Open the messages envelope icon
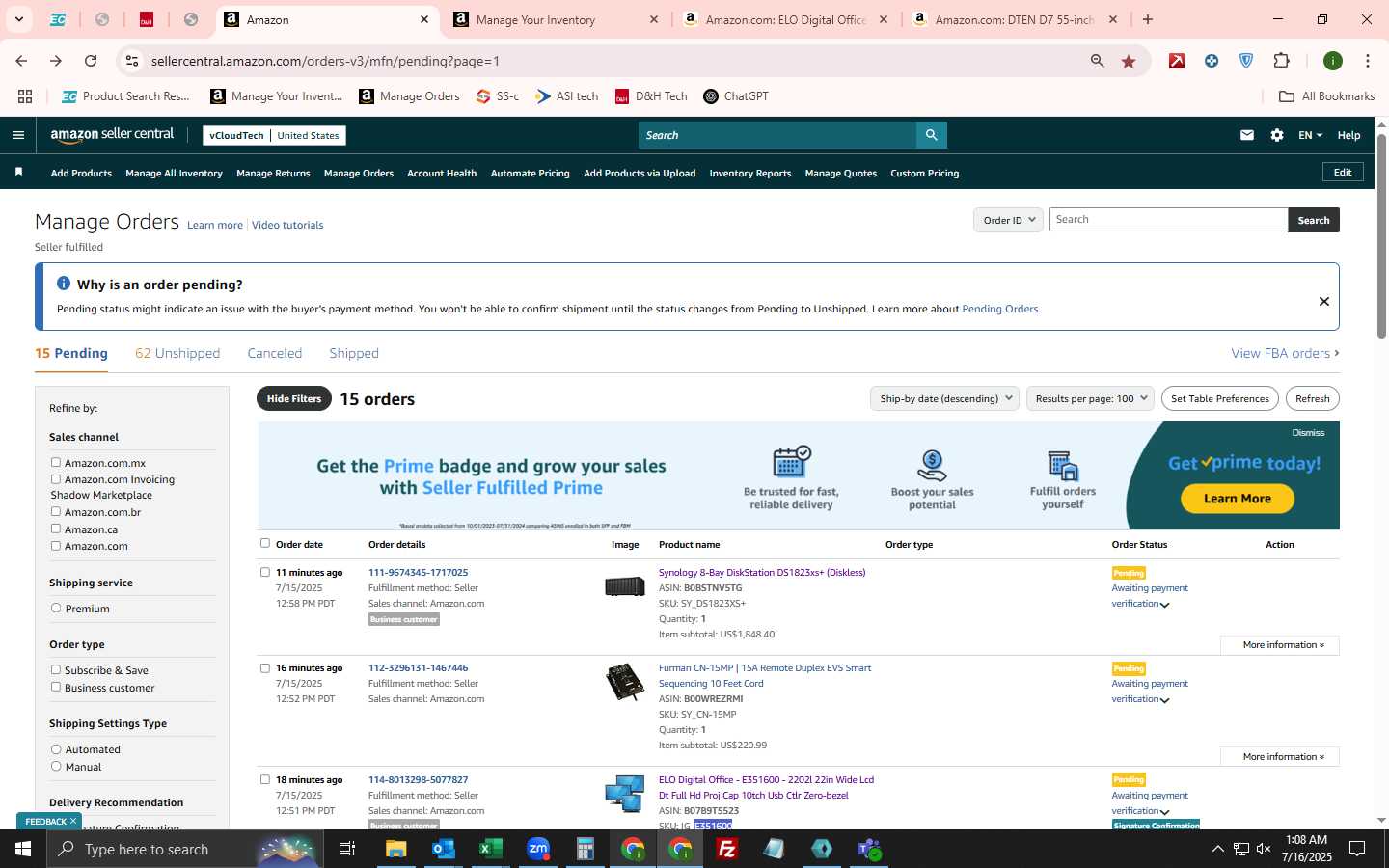This screenshot has height=868, width=1389. [x=1247, y=135]
